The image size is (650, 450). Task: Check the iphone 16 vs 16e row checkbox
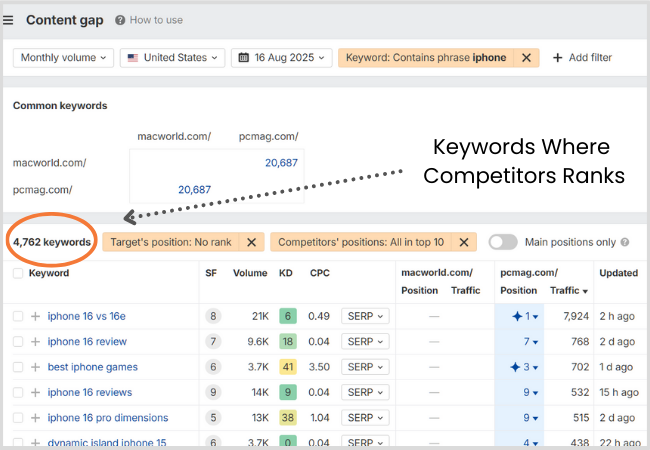(x=18, y=316)
